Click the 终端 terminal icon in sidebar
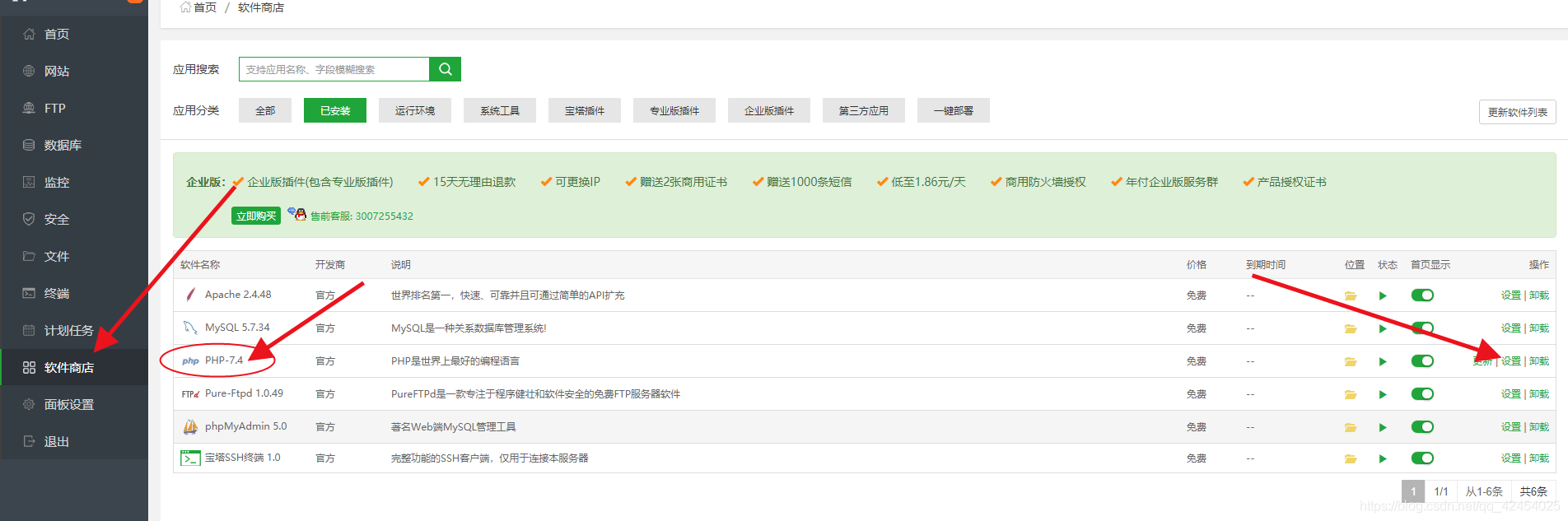The width and height of the screenshot is (1568, 521). click(29, 293)
